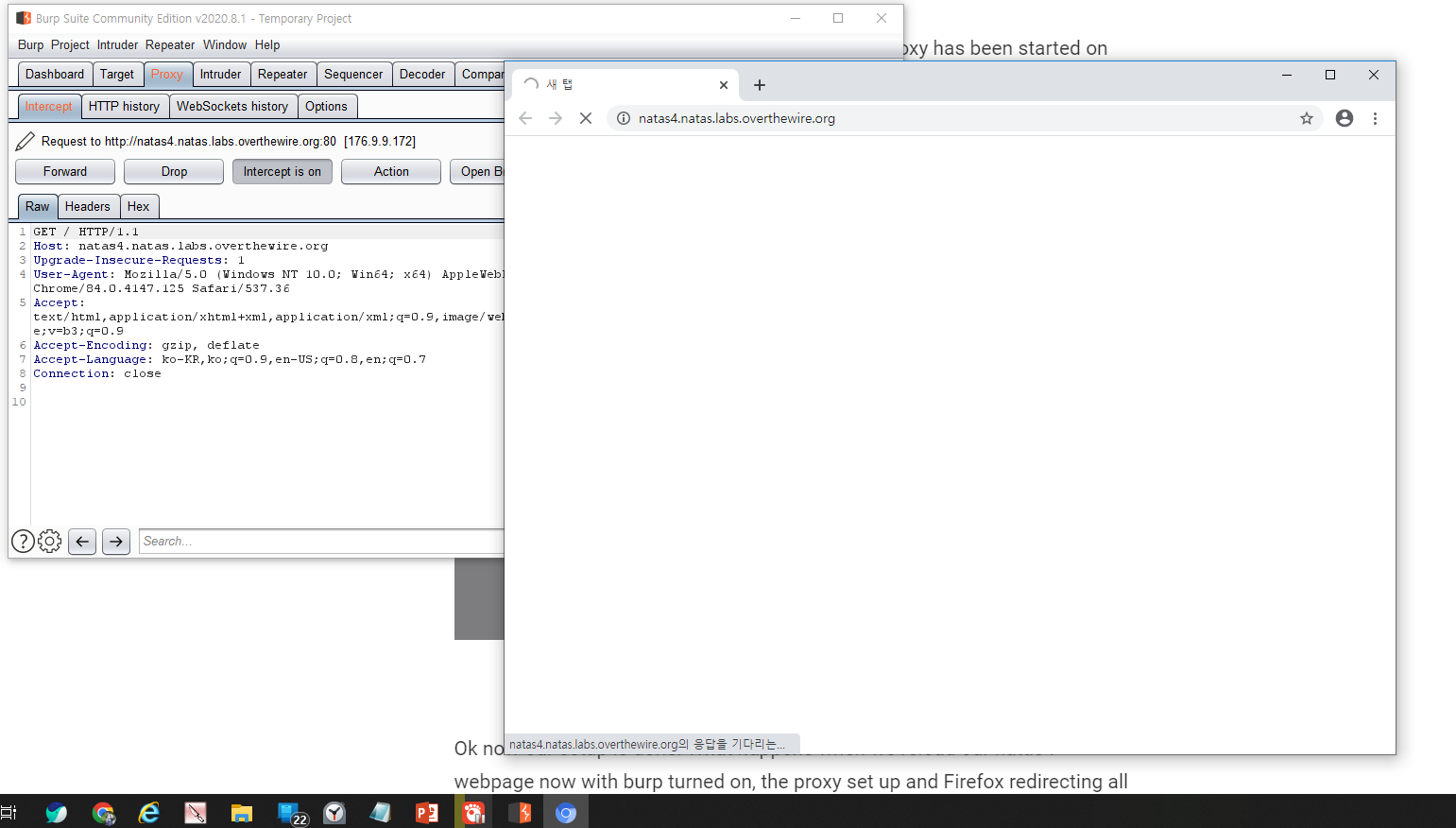Click the Upgrade-Insecure-Requests header line
Viewport: 1456px width, 828px height.
point(139,260)
